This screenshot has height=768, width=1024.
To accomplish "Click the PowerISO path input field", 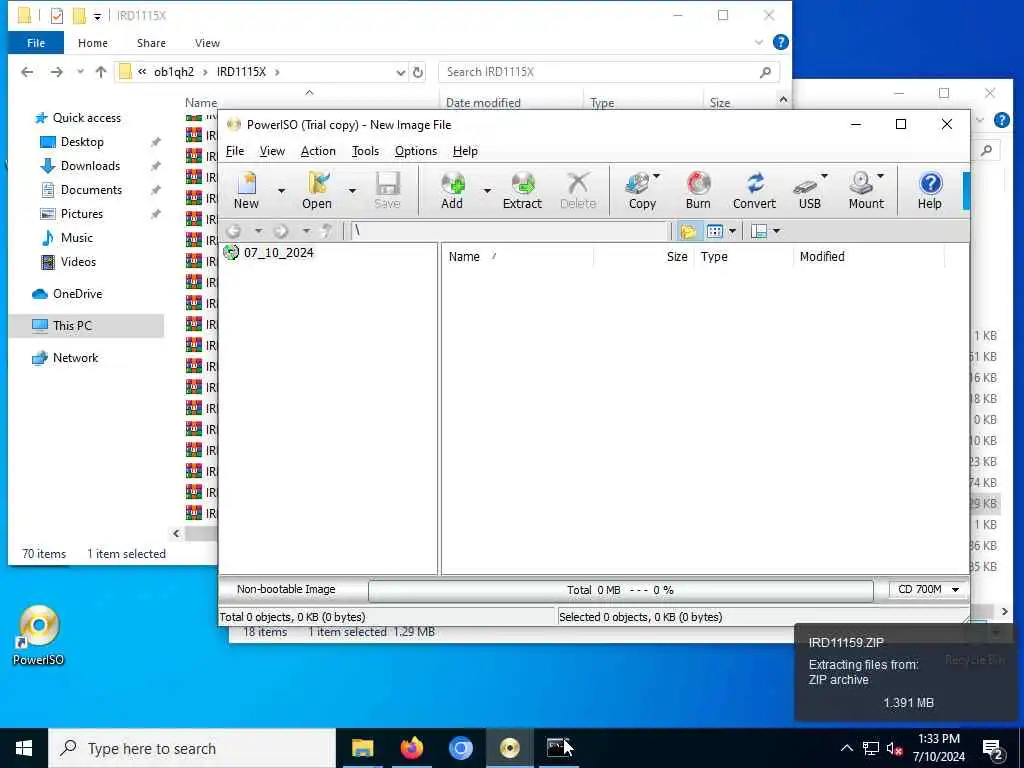I will (x=510, y=231).
